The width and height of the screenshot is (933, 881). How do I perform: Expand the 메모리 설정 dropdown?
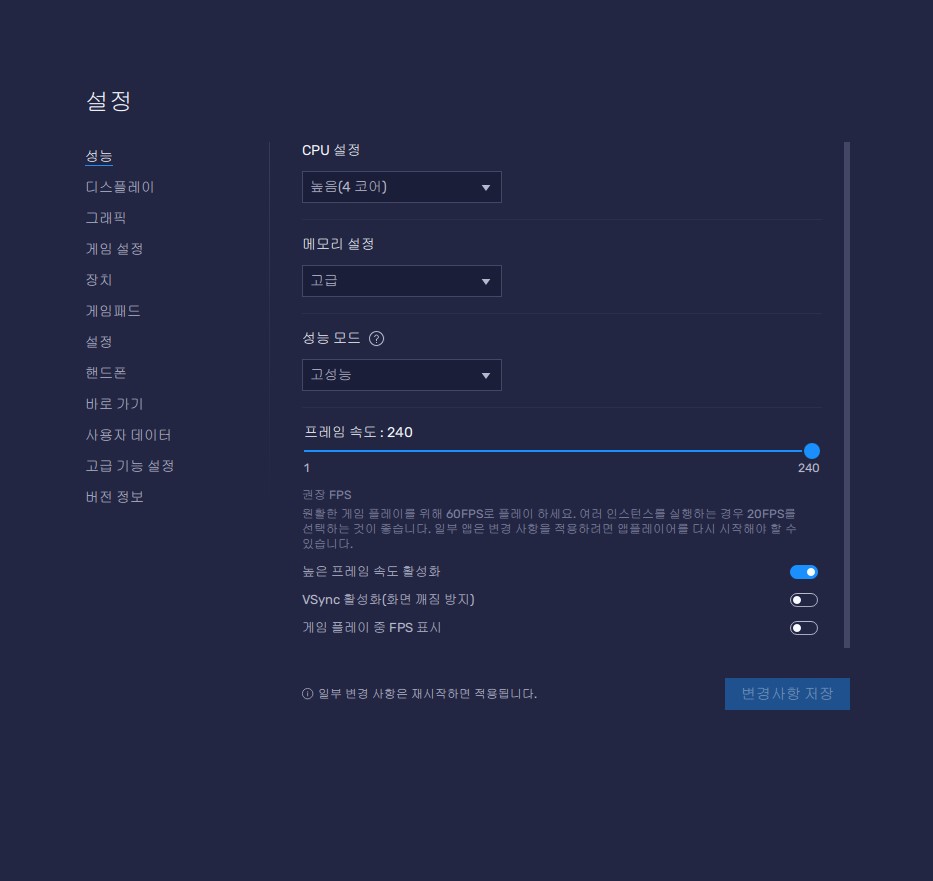pos(401,281)
